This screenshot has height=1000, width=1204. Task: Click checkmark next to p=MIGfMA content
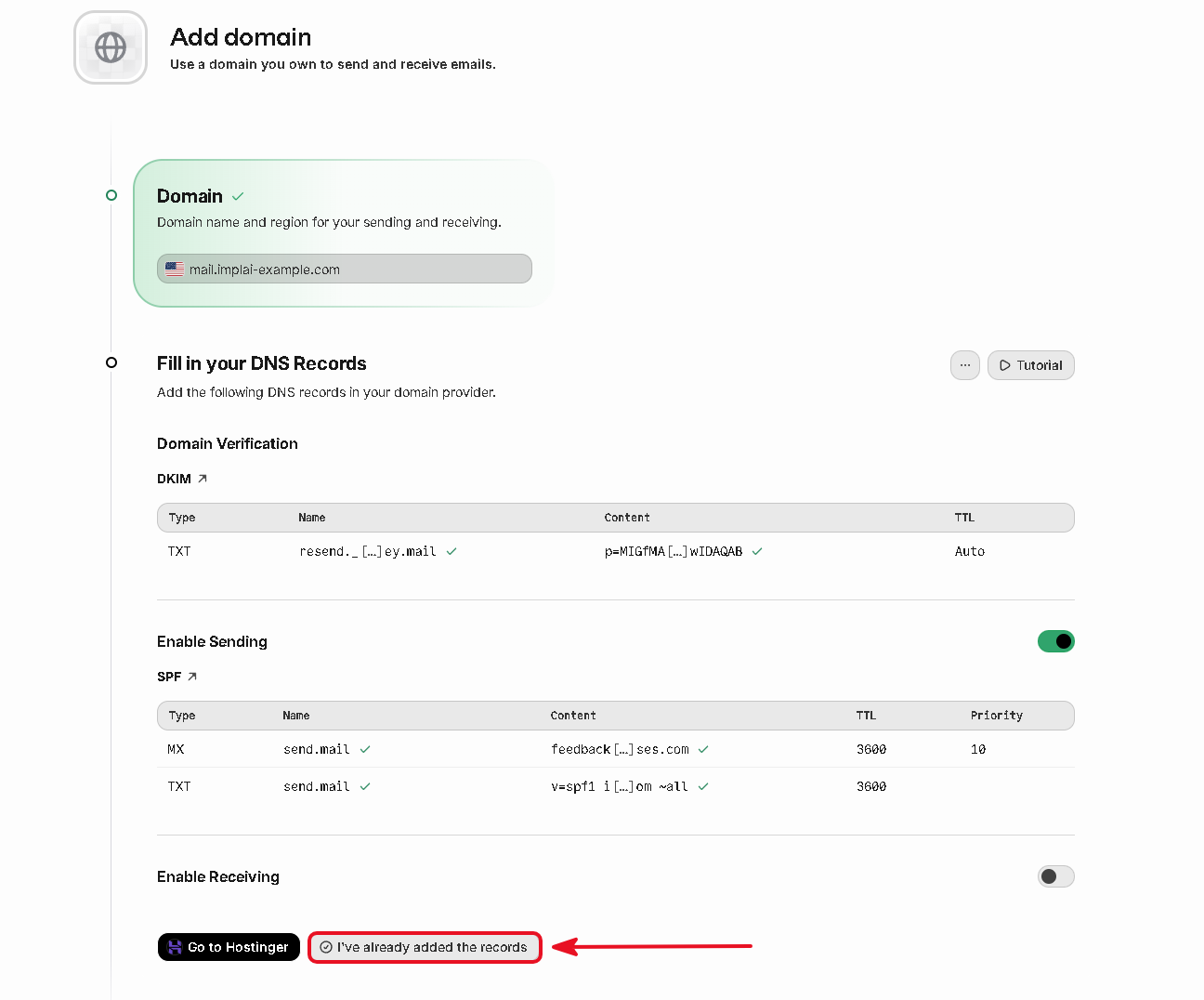click(757, 551)
